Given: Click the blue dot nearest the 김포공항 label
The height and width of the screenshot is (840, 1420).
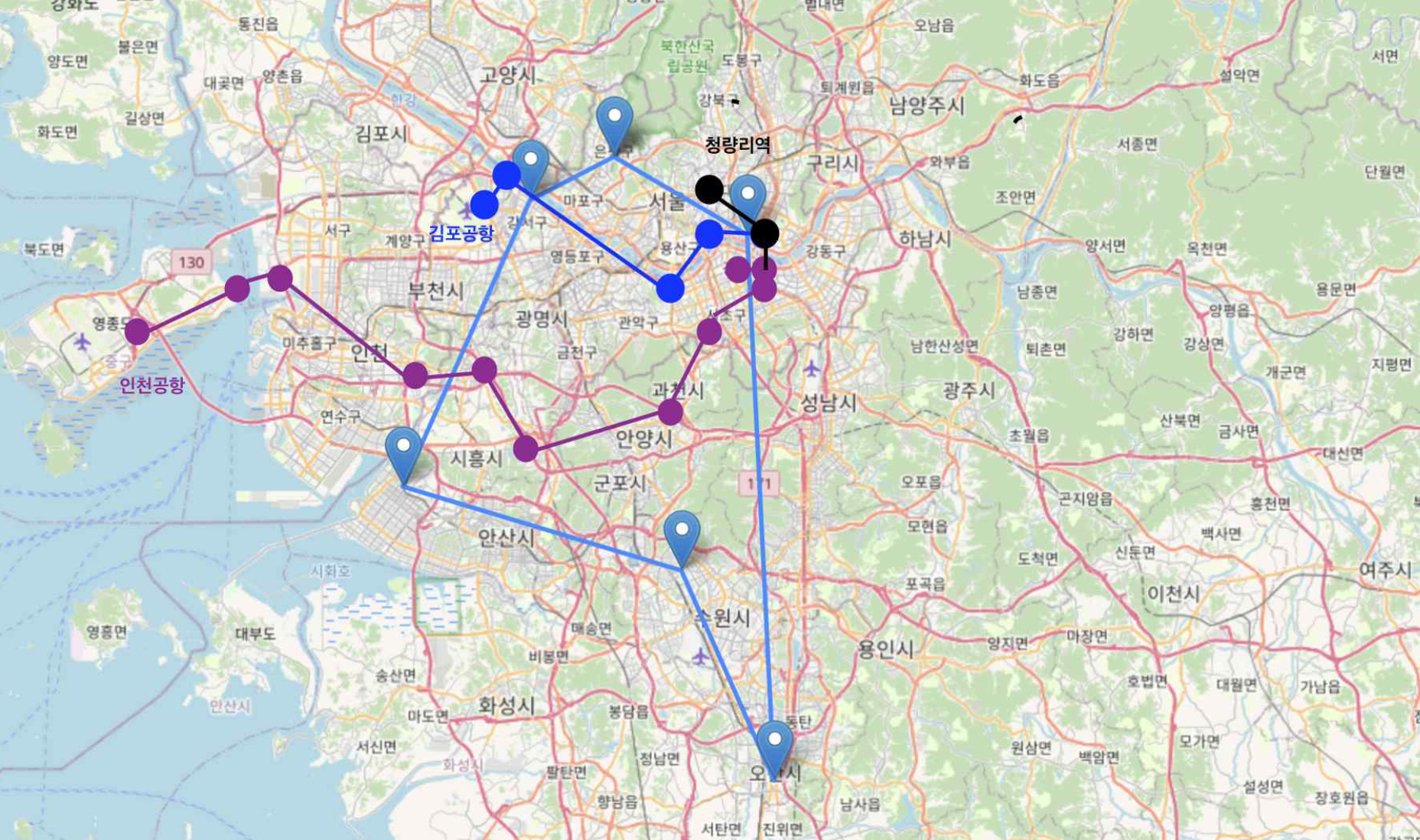Looking at the screenshot, I should (x=484, y=204).
